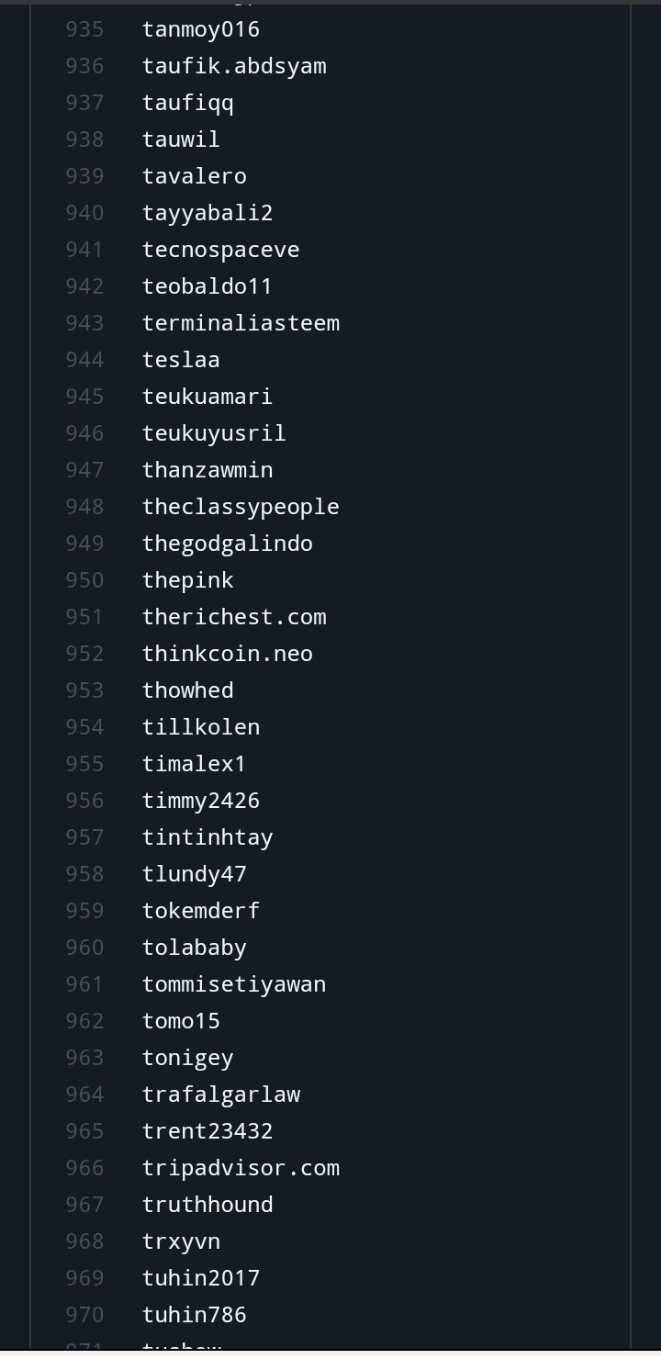Screen dimensions: 661x1356
Task: Click line number 935
Action: [84, 30]
